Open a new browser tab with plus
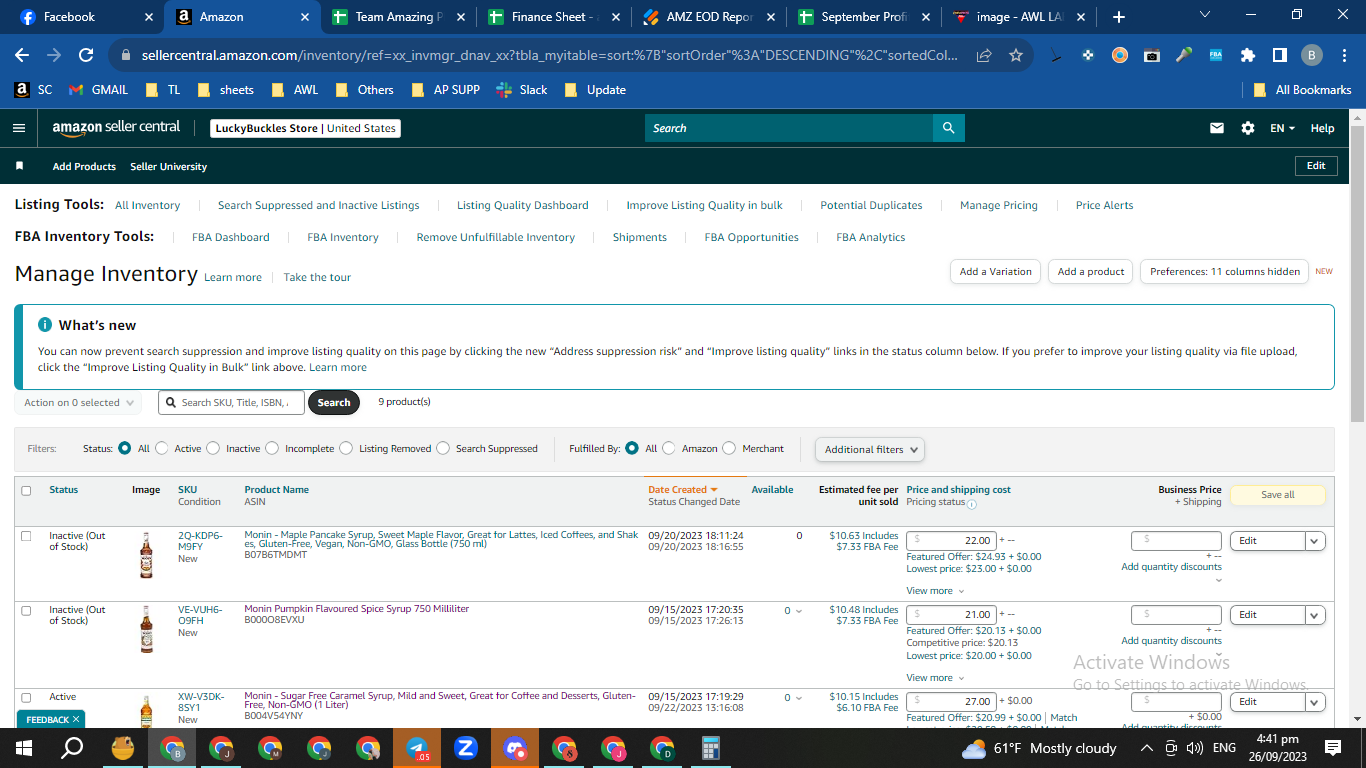The width and height of the screenshot is (1366, 768). [1118, 17]
